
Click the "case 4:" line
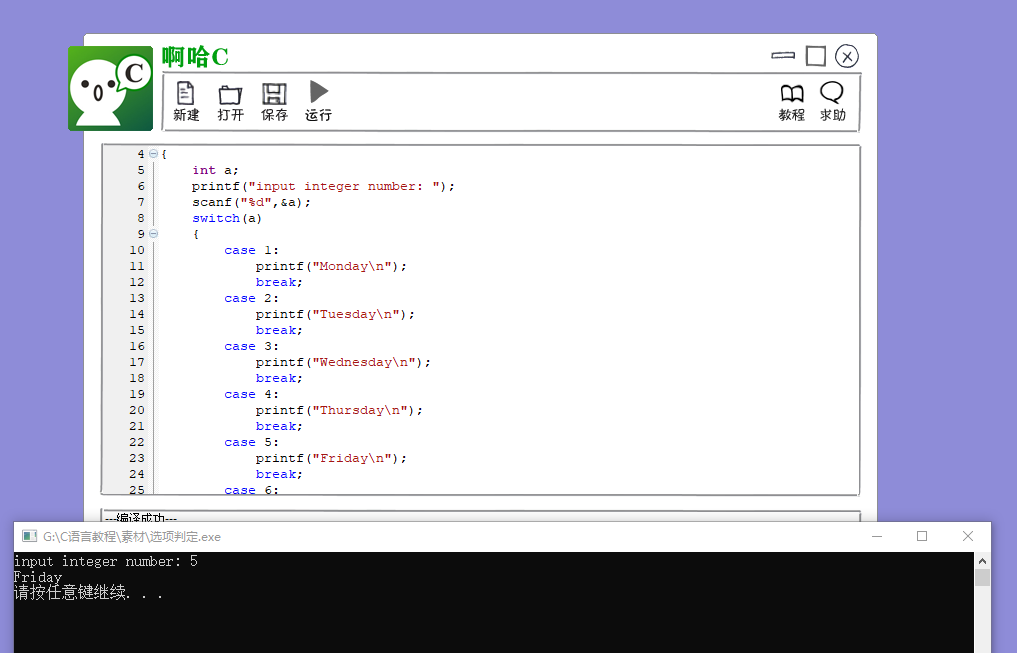coord(252,394)
